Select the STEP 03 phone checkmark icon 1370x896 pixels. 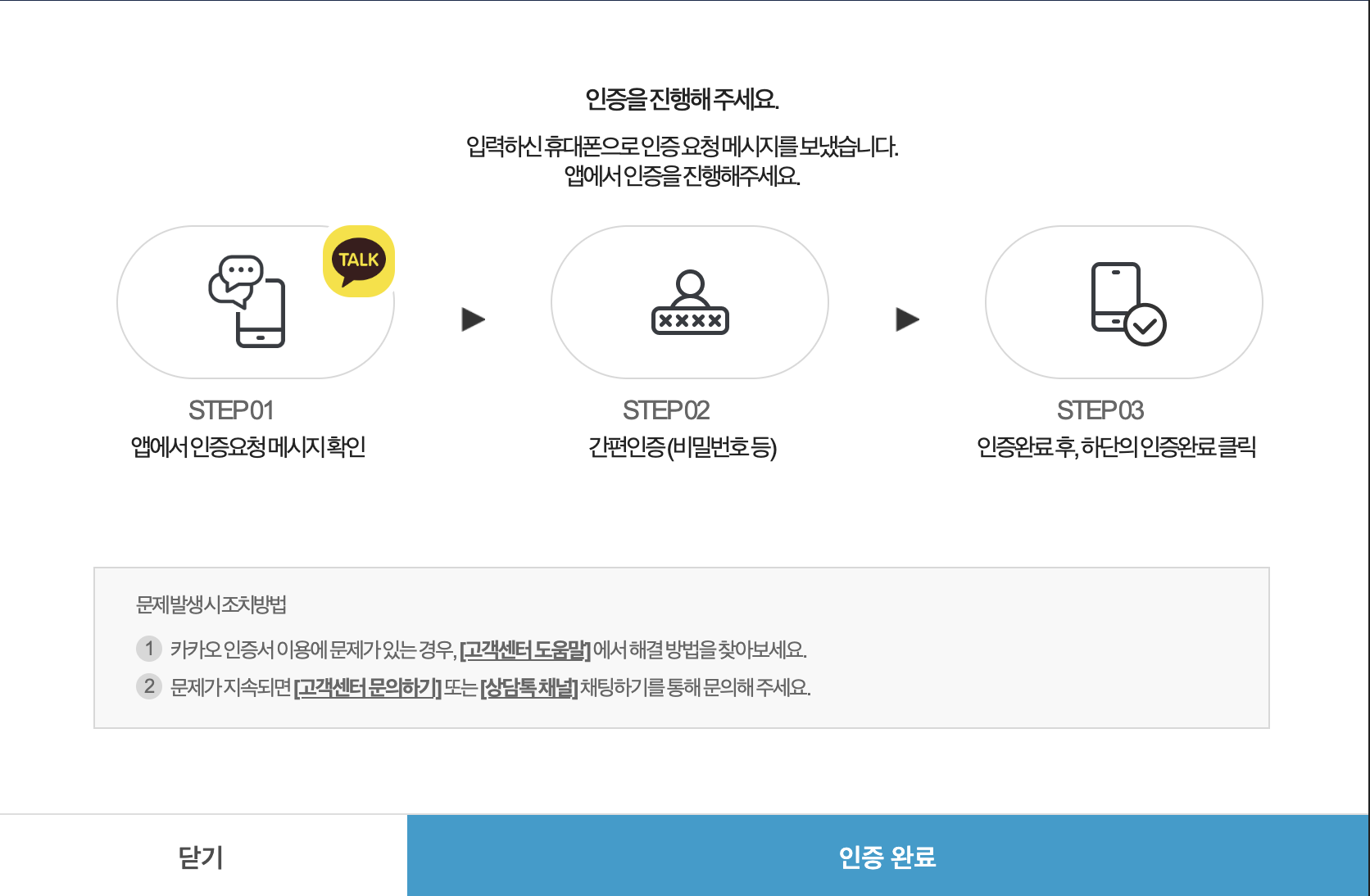(x=1123, y=301)
